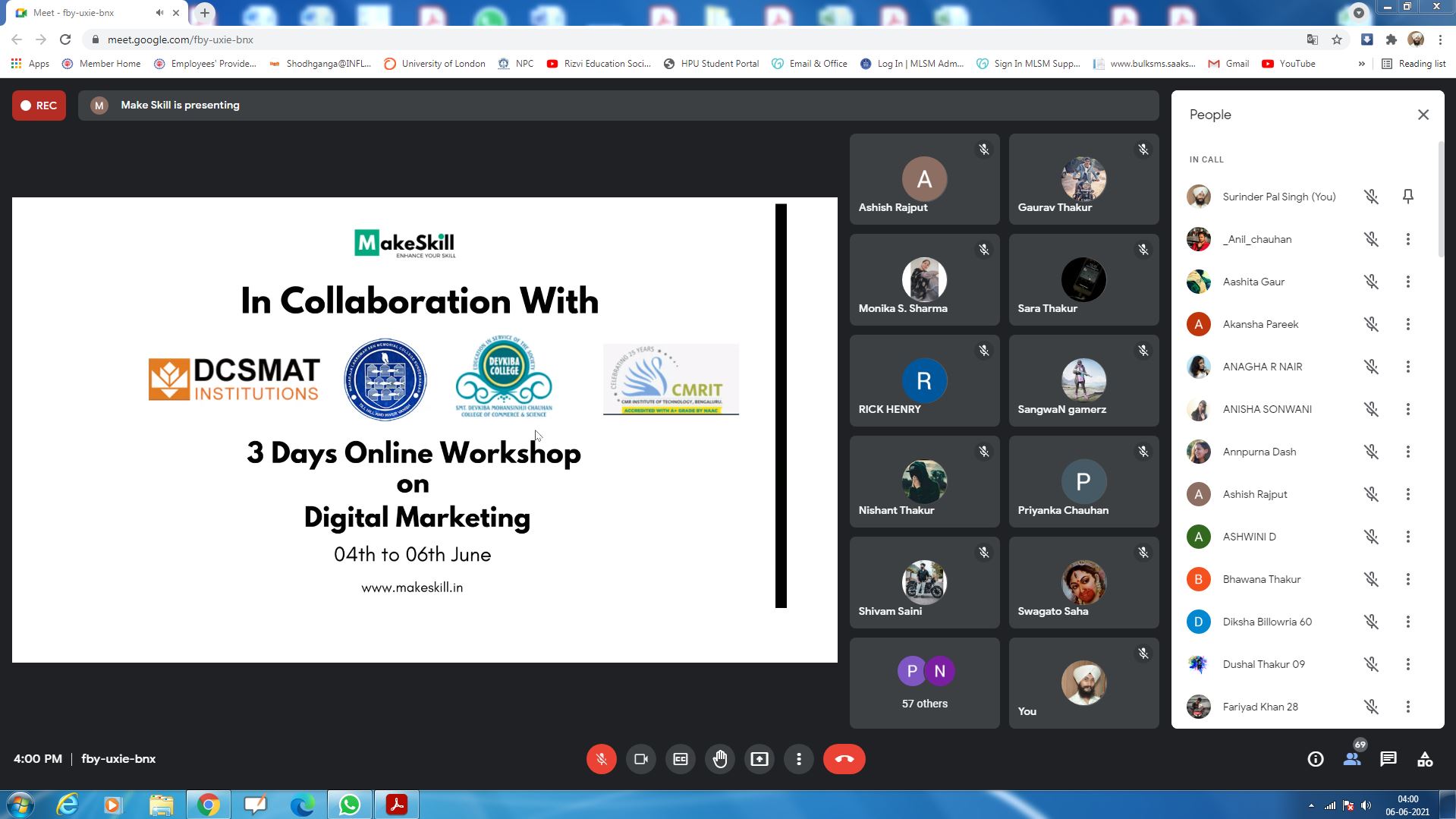
Task: Open WhatsApp from taskbar
Action: point(349,805)
